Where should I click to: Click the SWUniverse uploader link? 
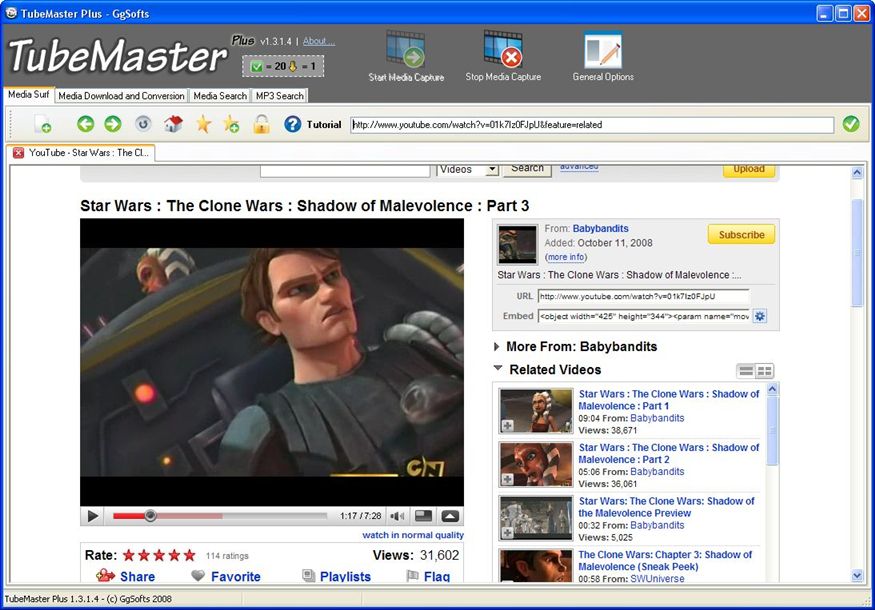tap(657, 579)
